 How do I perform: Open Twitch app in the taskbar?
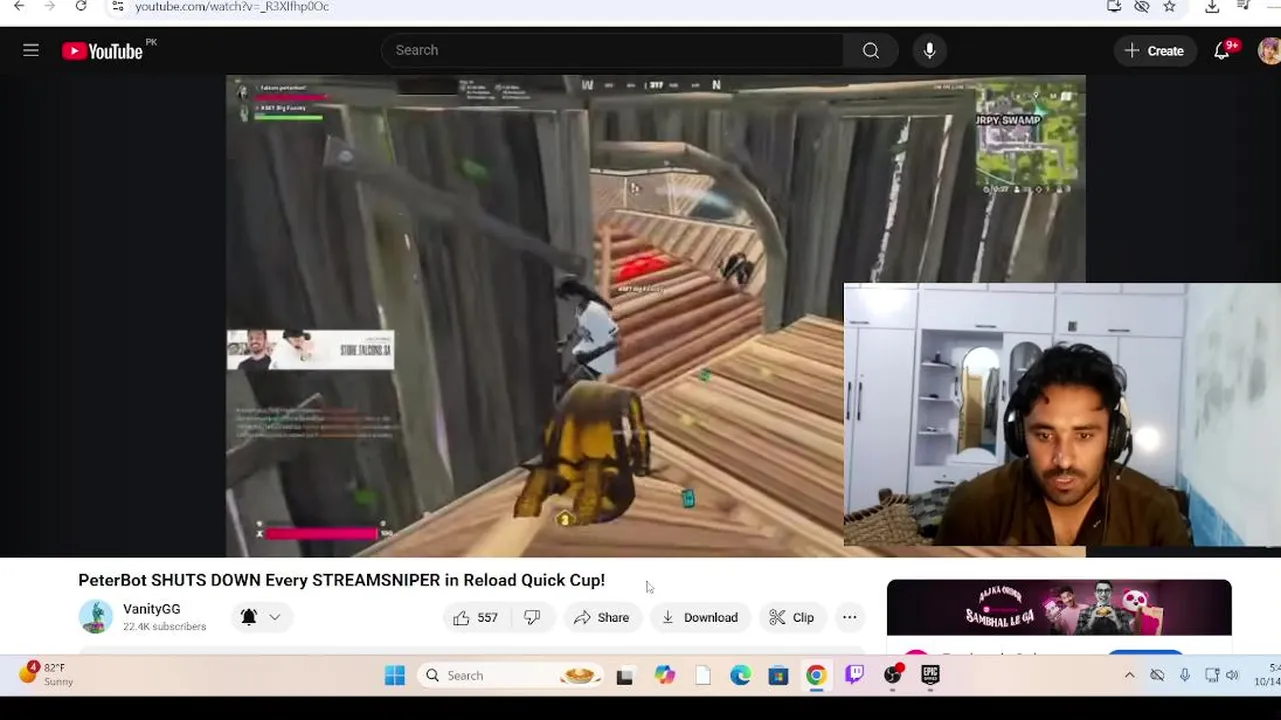coord(854,675)
